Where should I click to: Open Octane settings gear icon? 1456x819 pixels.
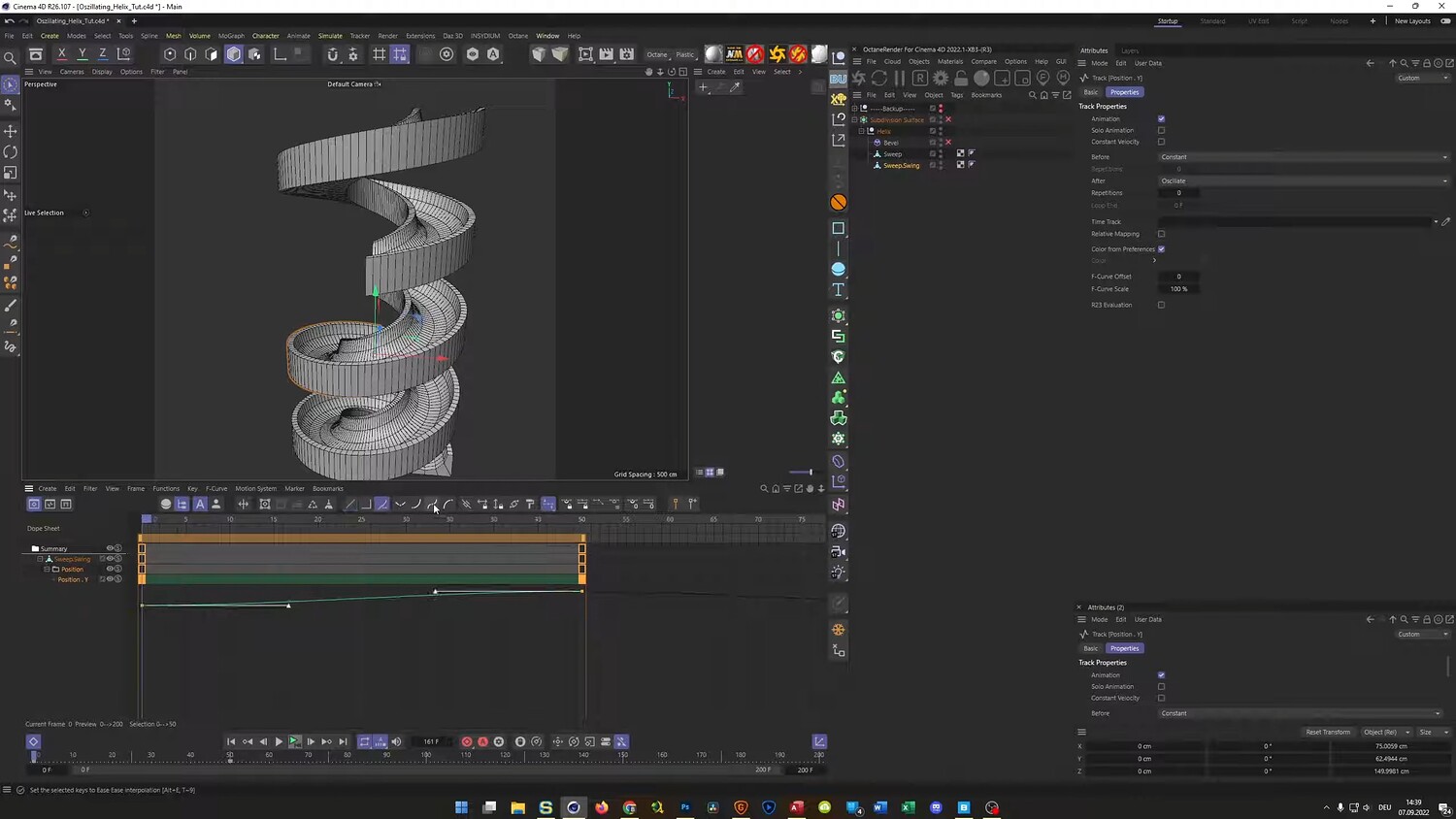(x=941, y=78)
